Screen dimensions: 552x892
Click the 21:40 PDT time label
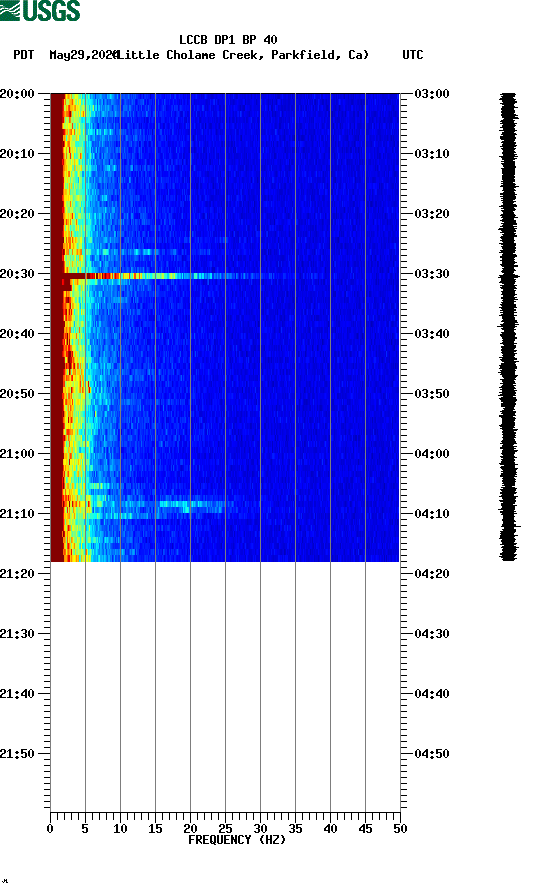(18, 694)
